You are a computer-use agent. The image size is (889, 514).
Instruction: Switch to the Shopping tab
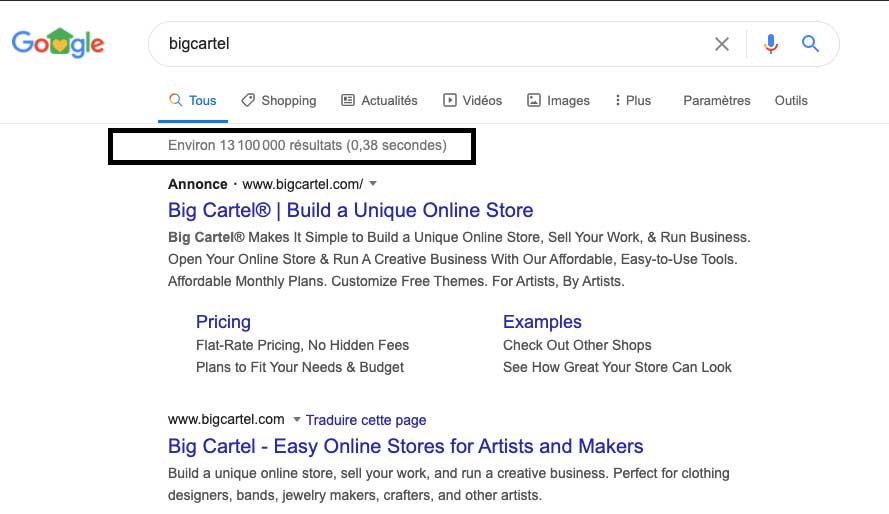click(279, 101)
